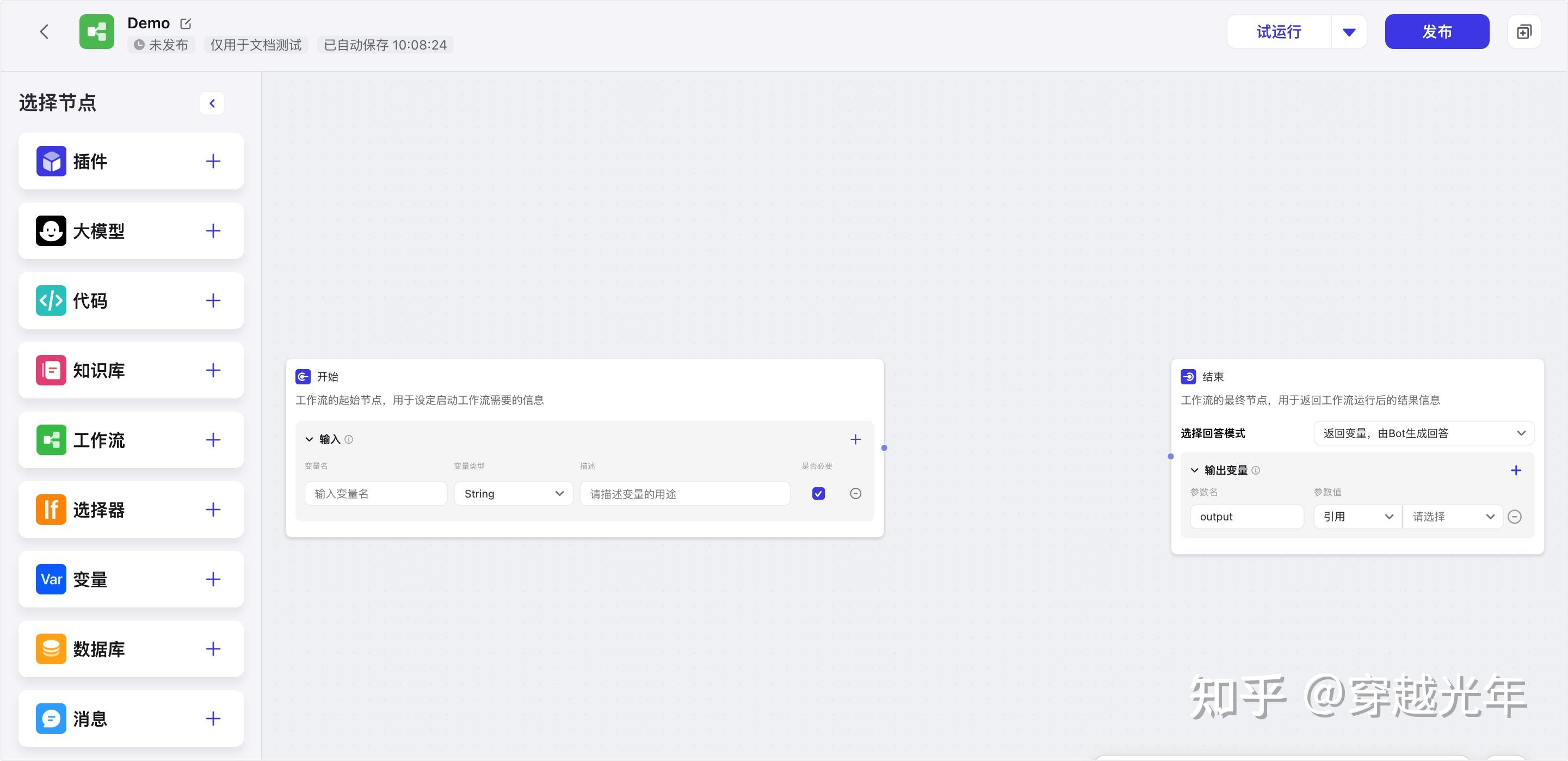This screenshot has height=761, width=1568.
Task: Add a Knowledge base (知识库) node
Action: pyautogui.click(x=212, y=370)
